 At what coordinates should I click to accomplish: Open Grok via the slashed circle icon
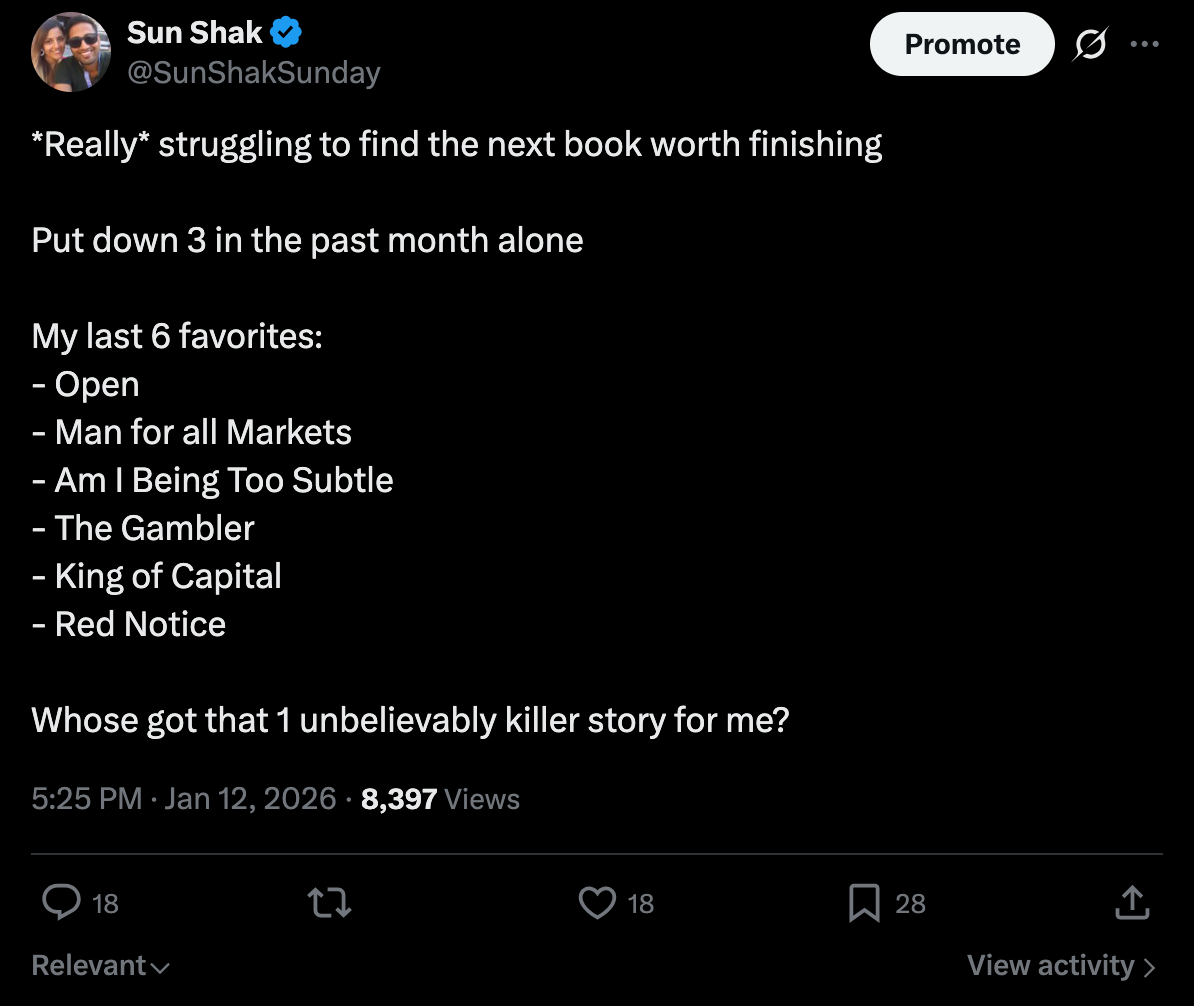(1092, 45)
